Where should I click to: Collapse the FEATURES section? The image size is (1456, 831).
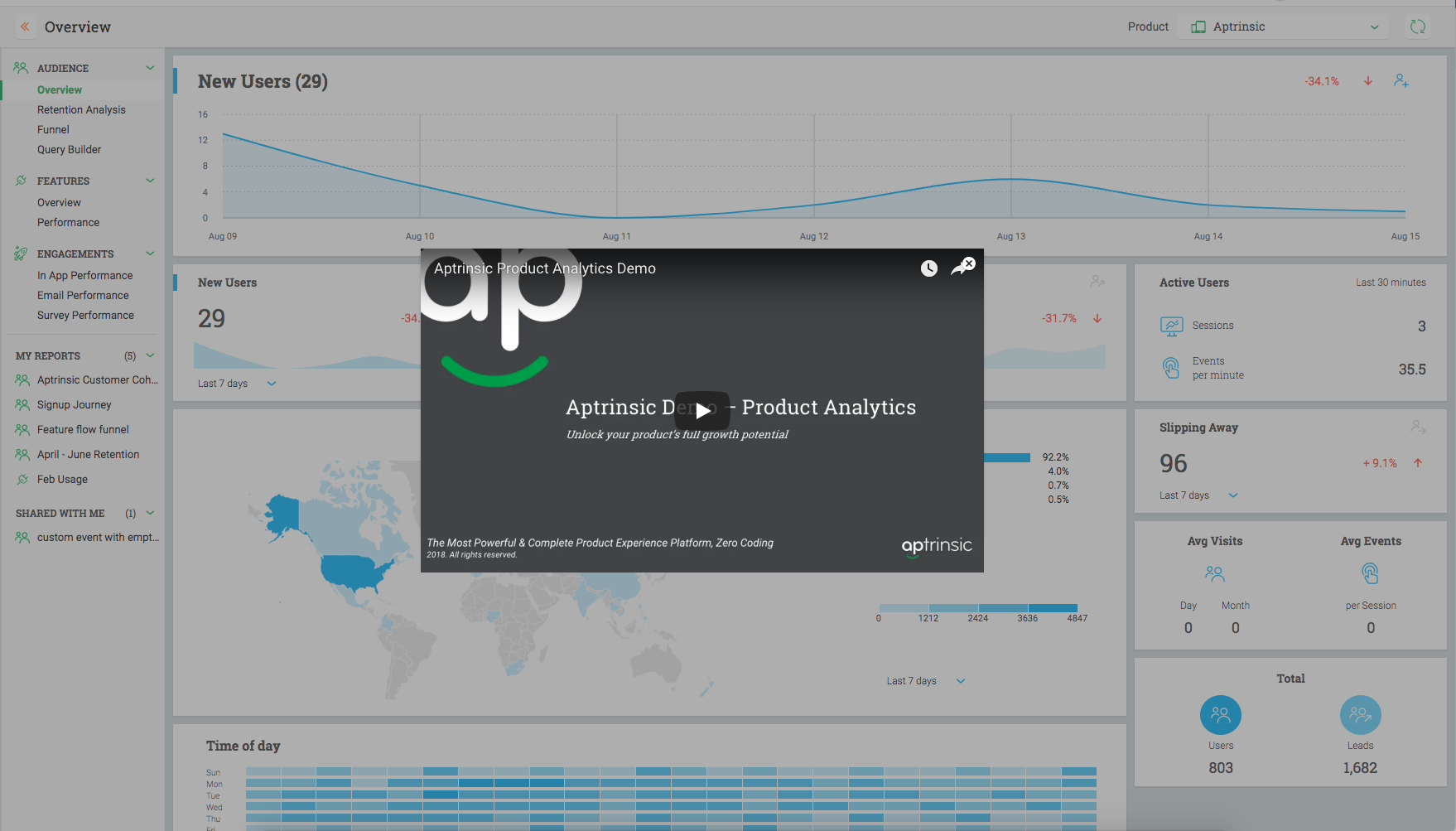pos(150,181)
